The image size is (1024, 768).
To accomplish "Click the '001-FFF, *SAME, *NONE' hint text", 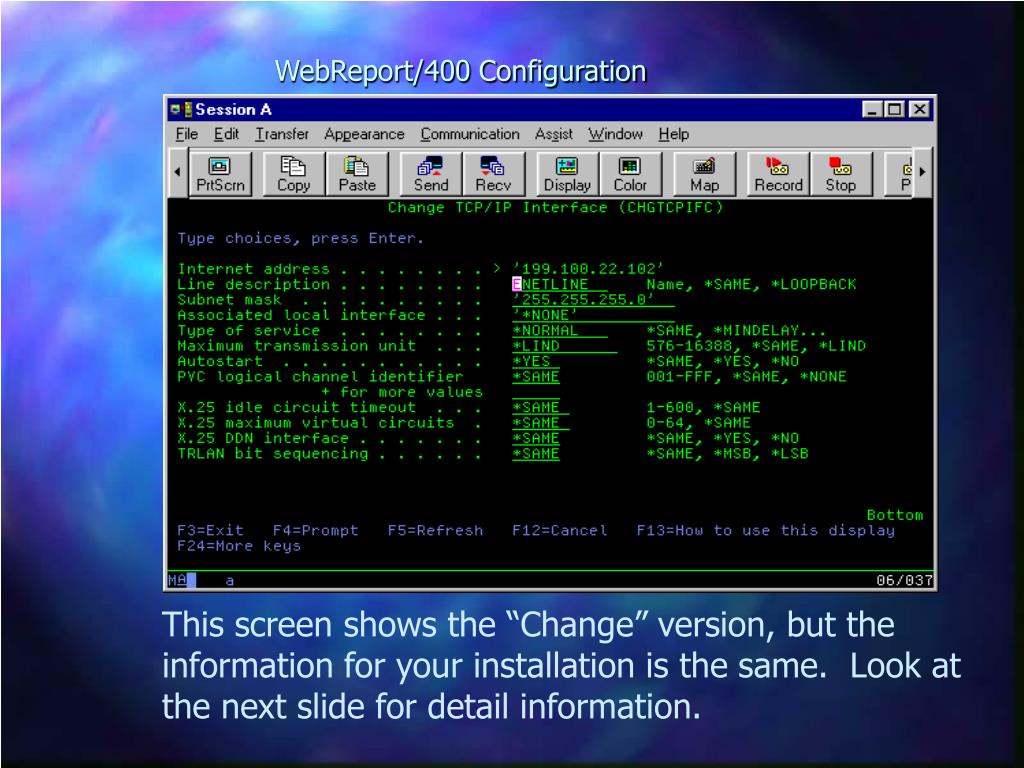I will click(746, 377).
